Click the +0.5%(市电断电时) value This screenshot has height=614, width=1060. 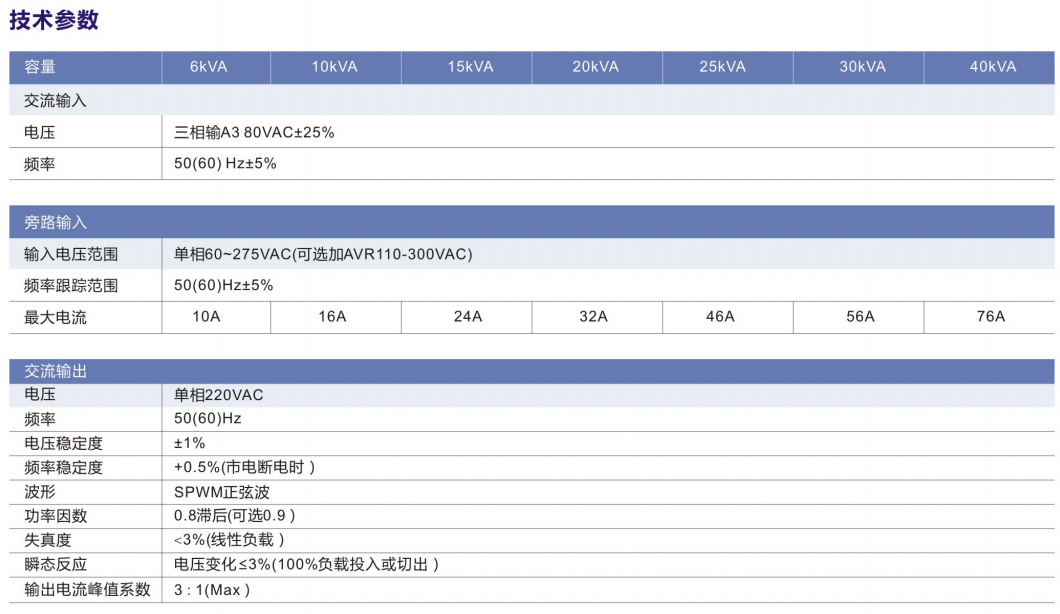coord(244,467)
